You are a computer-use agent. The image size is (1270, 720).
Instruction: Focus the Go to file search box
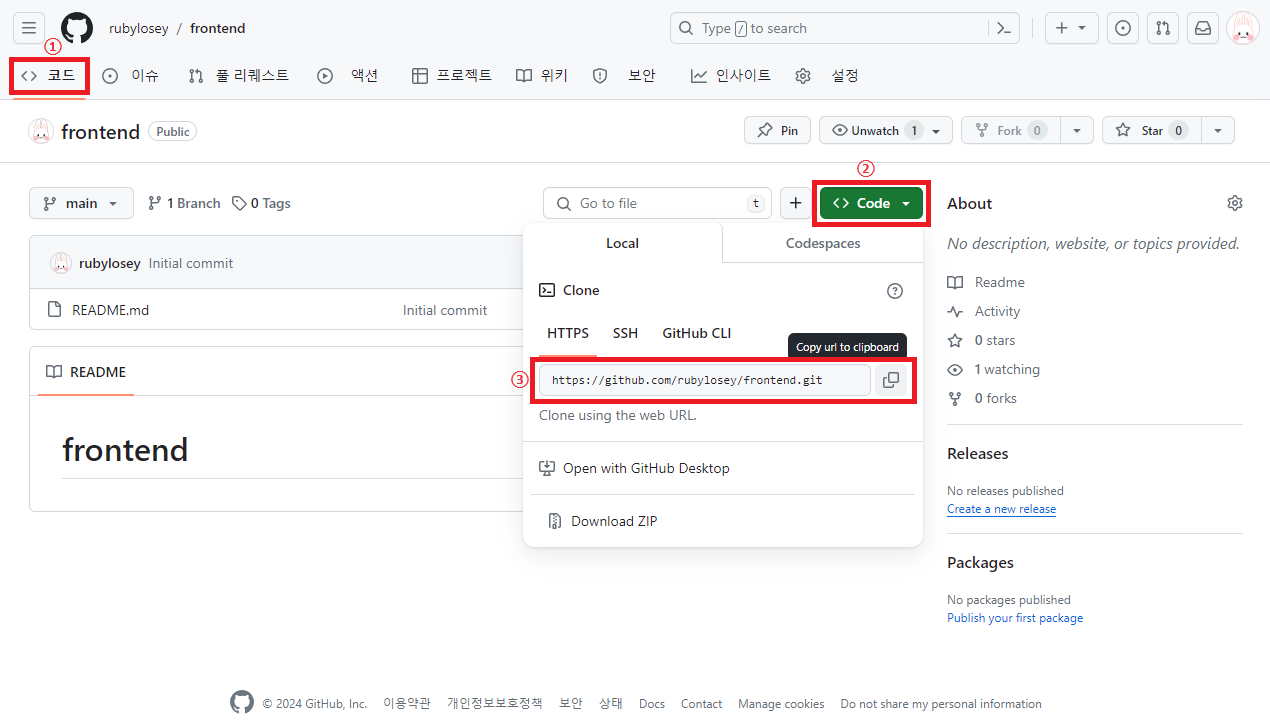(x=657, y=203)
